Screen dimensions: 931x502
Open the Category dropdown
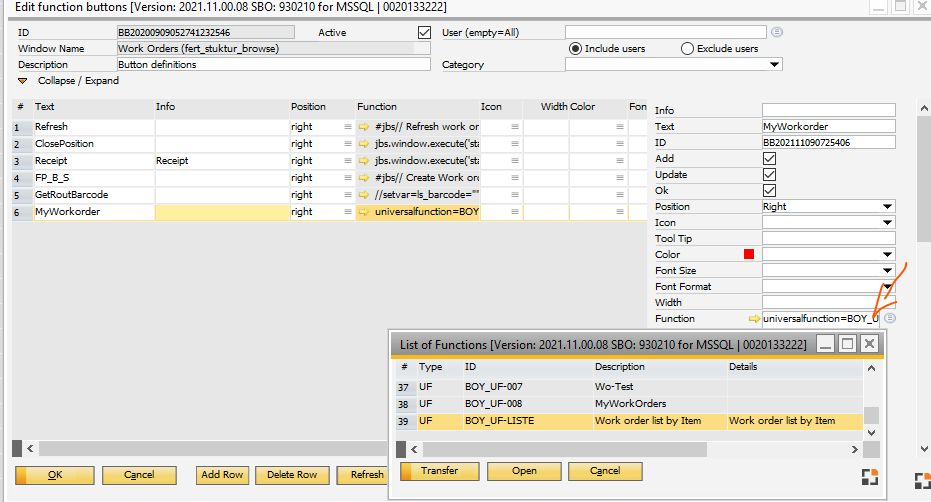[x=775, y=65]
